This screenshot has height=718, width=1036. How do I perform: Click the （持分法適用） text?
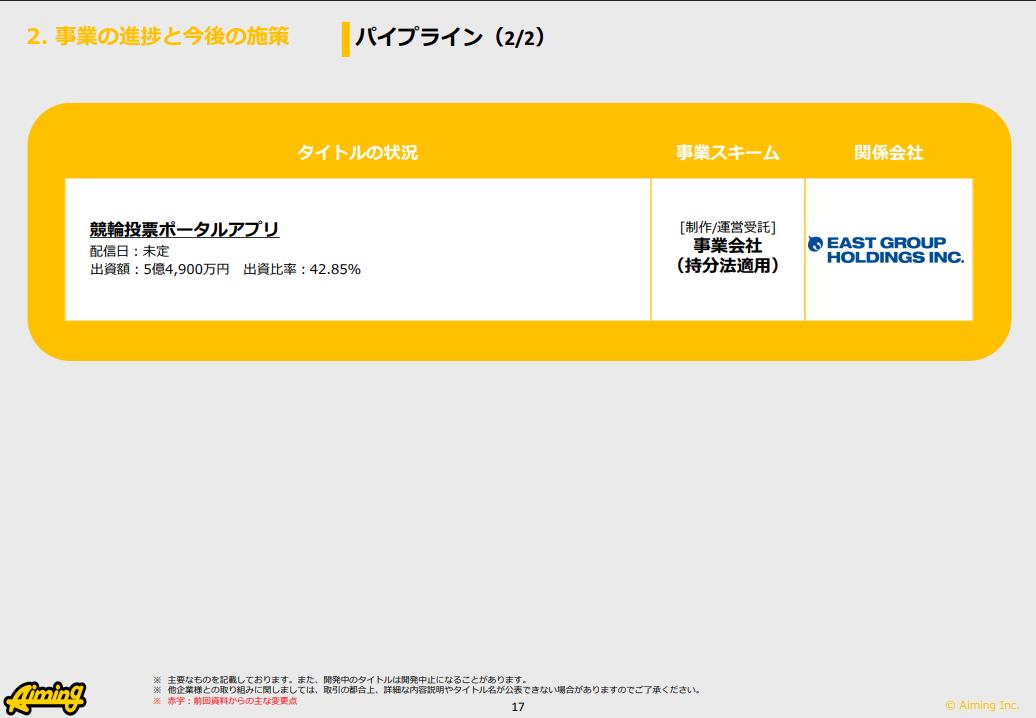pyautogui.click(x=727, y=266)
